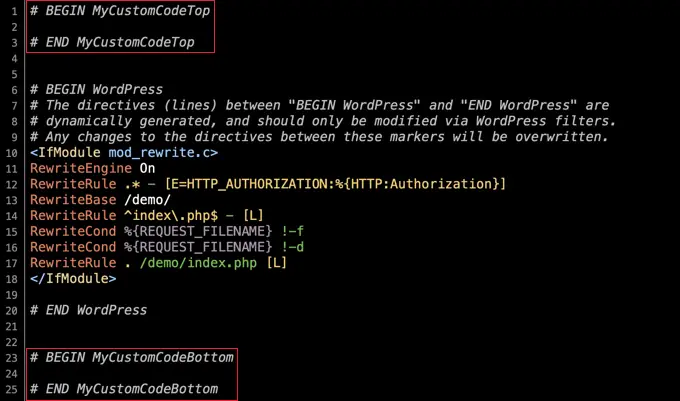Click the '# END MyCustomCodeBottom' comment line
The image size is (680, 401).
point(124,389)
